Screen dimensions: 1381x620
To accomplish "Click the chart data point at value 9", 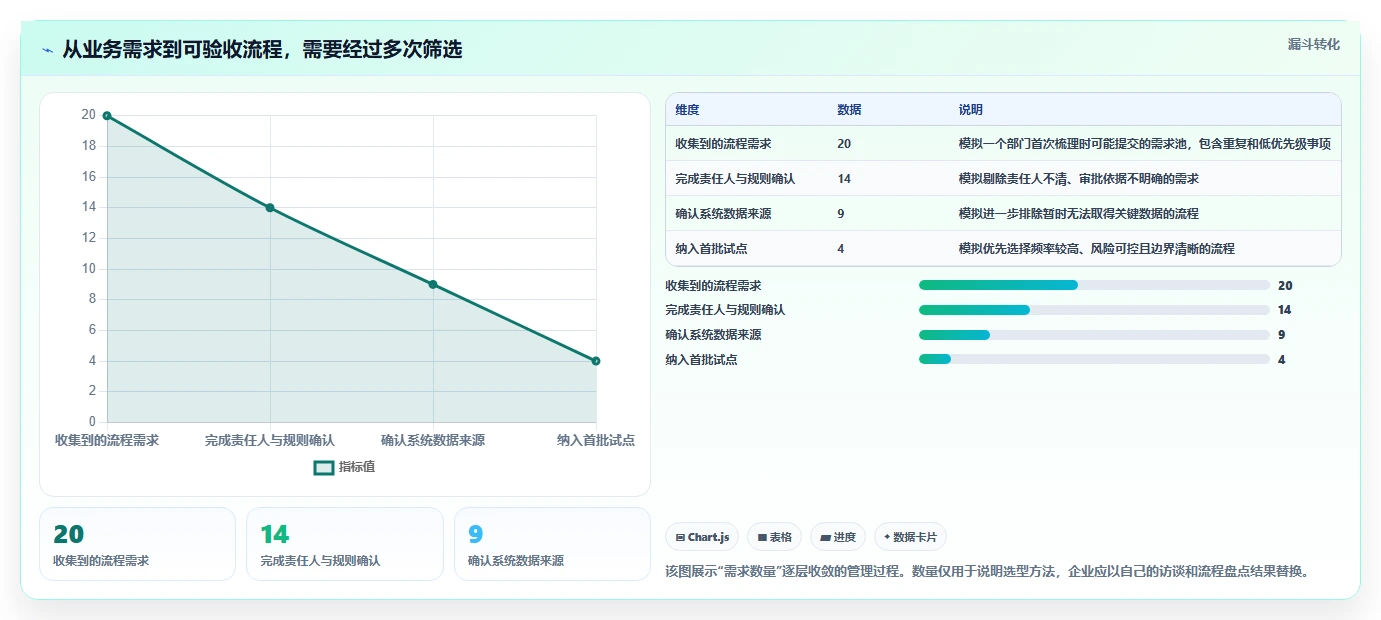I will (433, 284).
